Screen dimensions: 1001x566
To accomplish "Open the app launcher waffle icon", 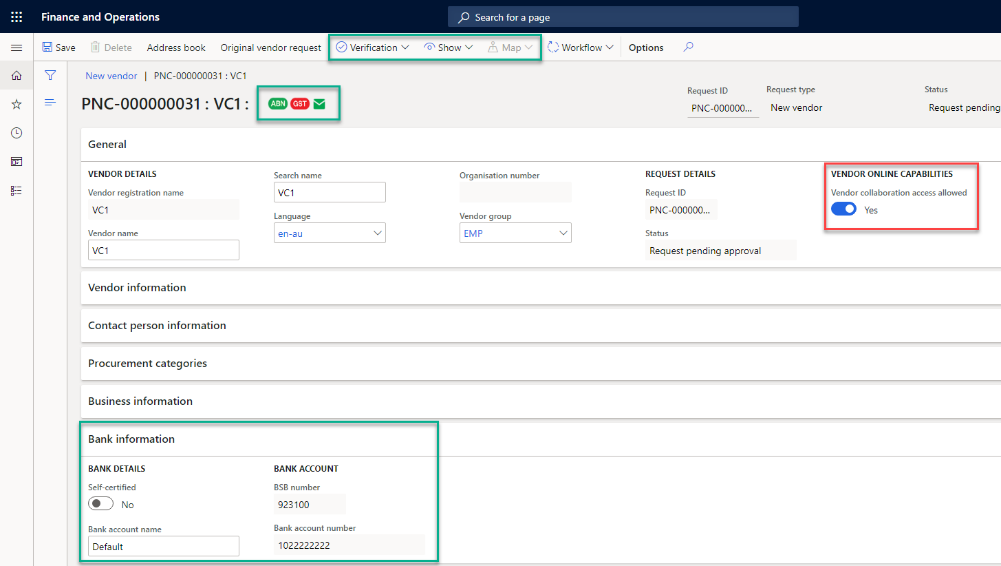I will [17, 17].
